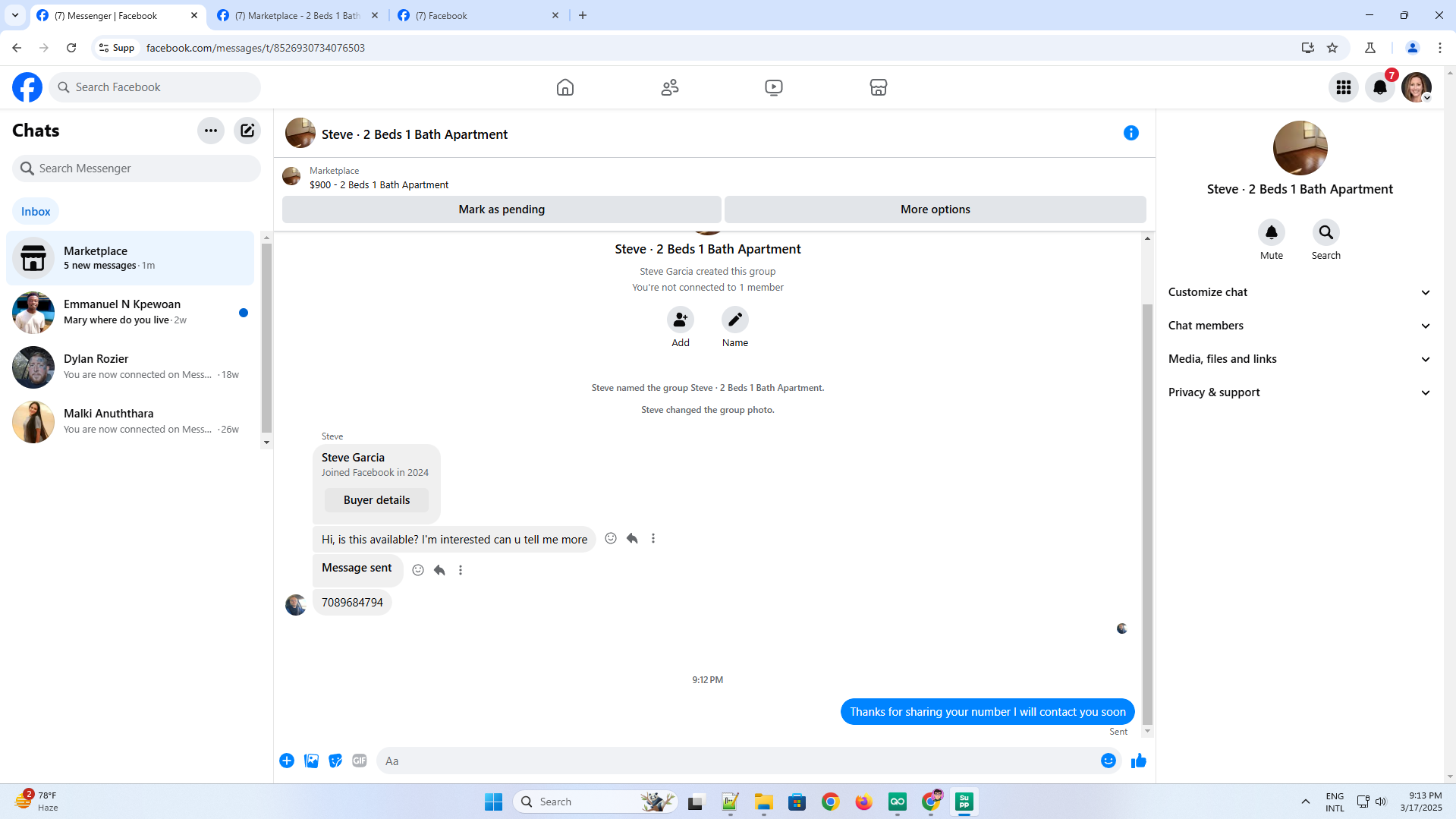Open Malki Anuththara conversation

pos(131,422)
